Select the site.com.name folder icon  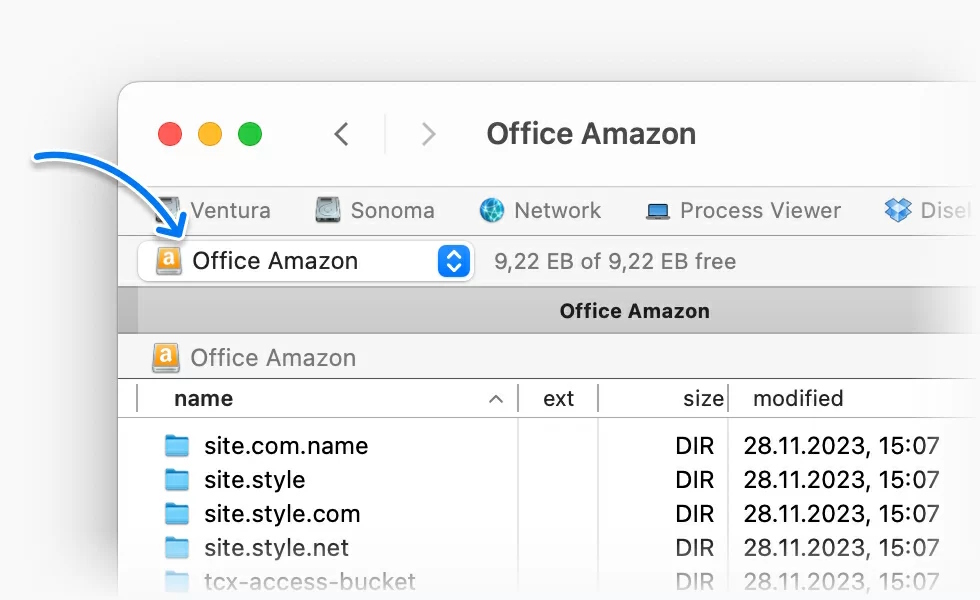[177, 446]
